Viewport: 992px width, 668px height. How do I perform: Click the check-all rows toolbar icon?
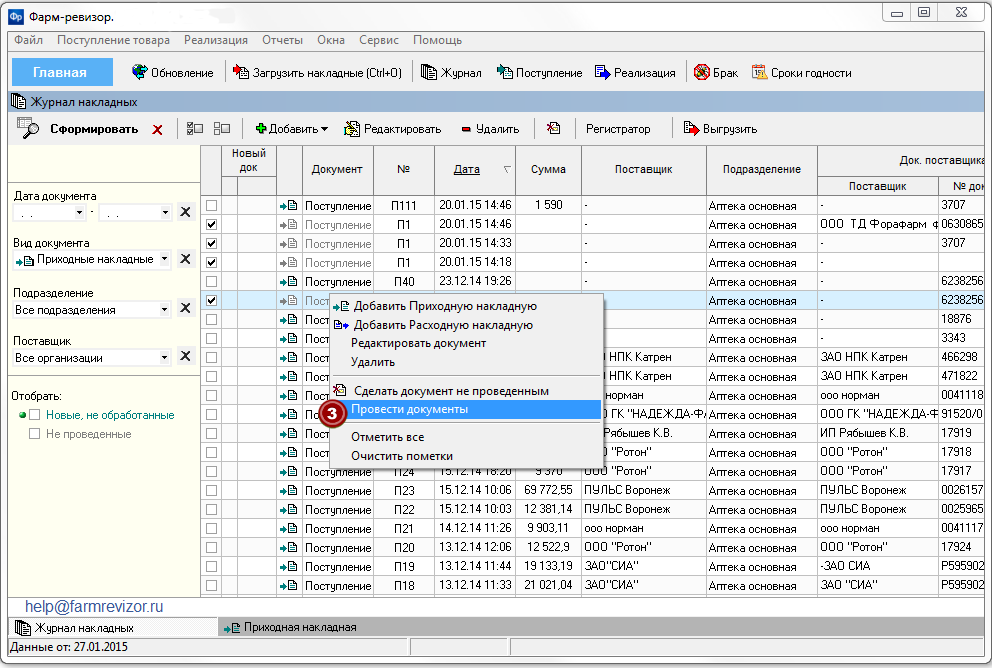[x=195, y=128]
